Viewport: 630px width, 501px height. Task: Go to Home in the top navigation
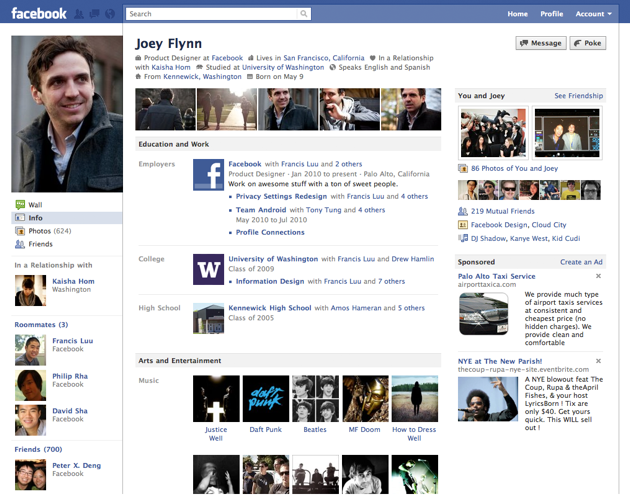click(x=517, y=14)
